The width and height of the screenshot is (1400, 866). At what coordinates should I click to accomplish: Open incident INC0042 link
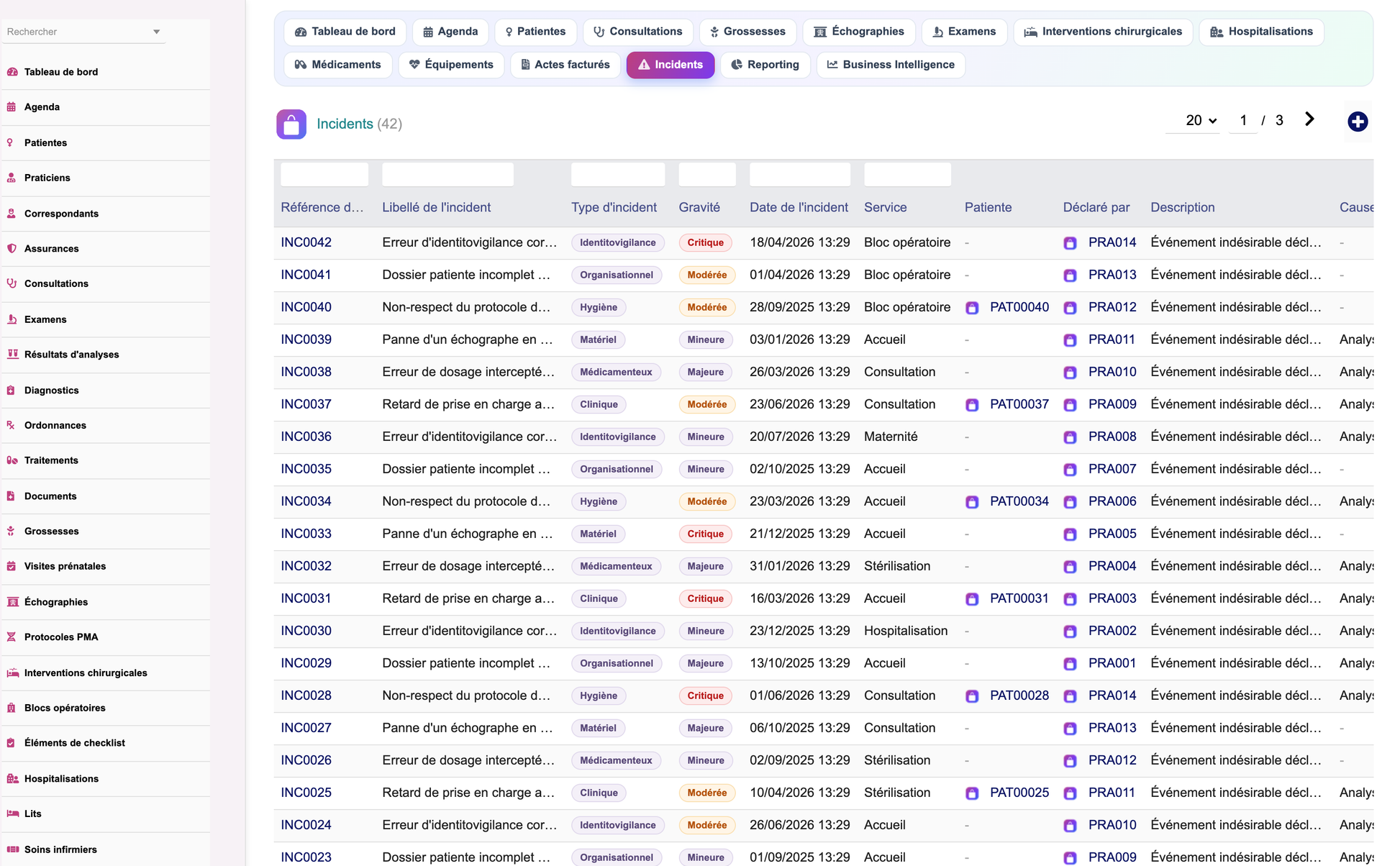point(306,242)
